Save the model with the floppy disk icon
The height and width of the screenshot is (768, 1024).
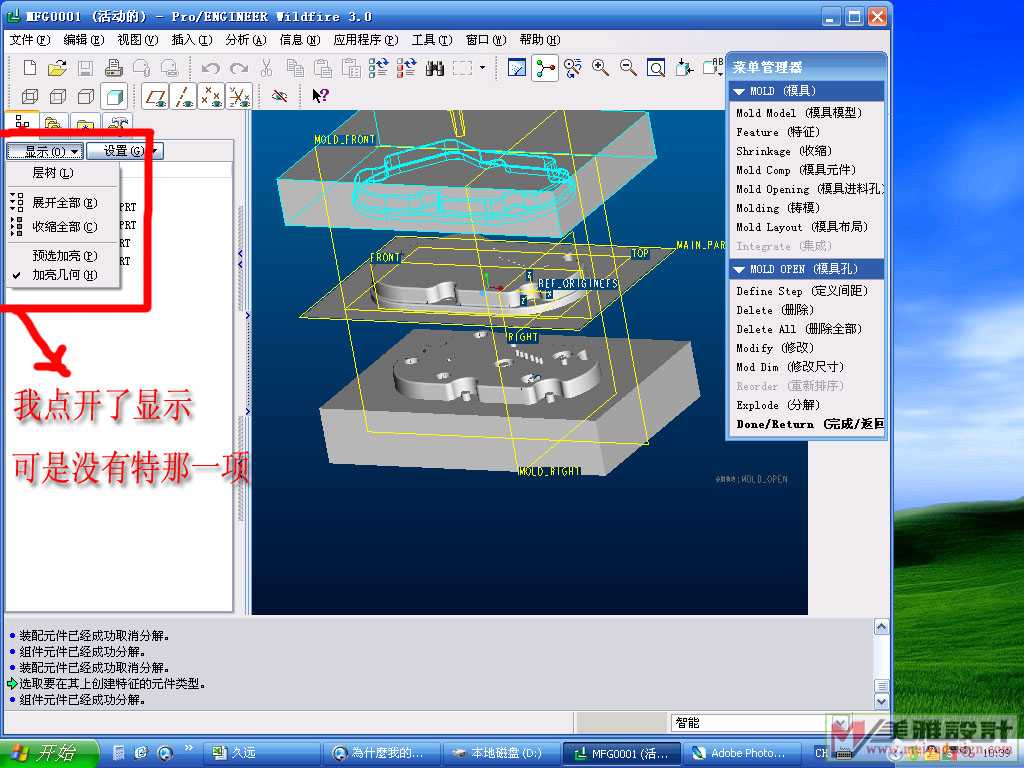tap(86, 68)
